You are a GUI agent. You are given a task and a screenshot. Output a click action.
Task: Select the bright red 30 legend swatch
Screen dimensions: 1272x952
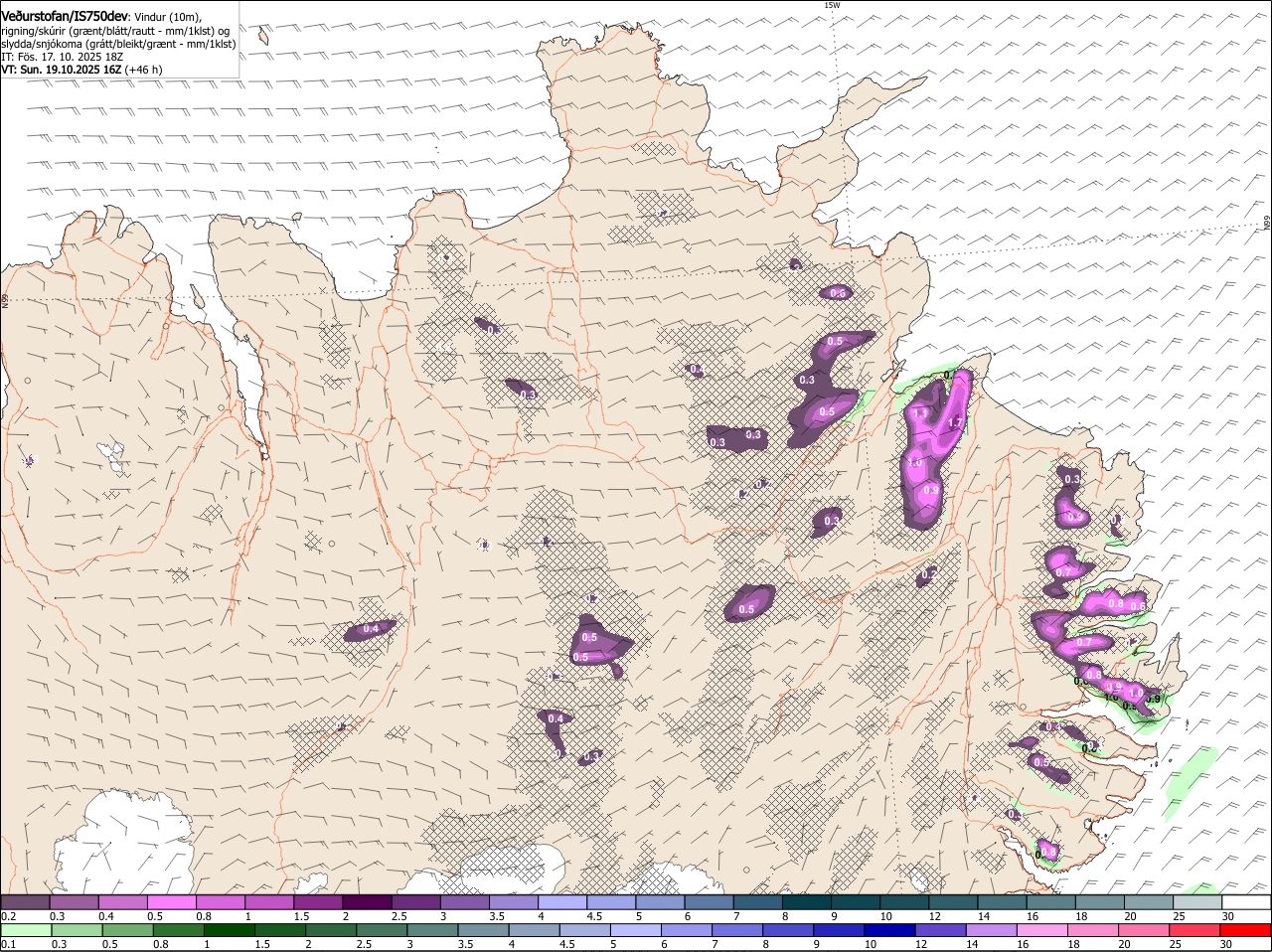[1245, 931]
